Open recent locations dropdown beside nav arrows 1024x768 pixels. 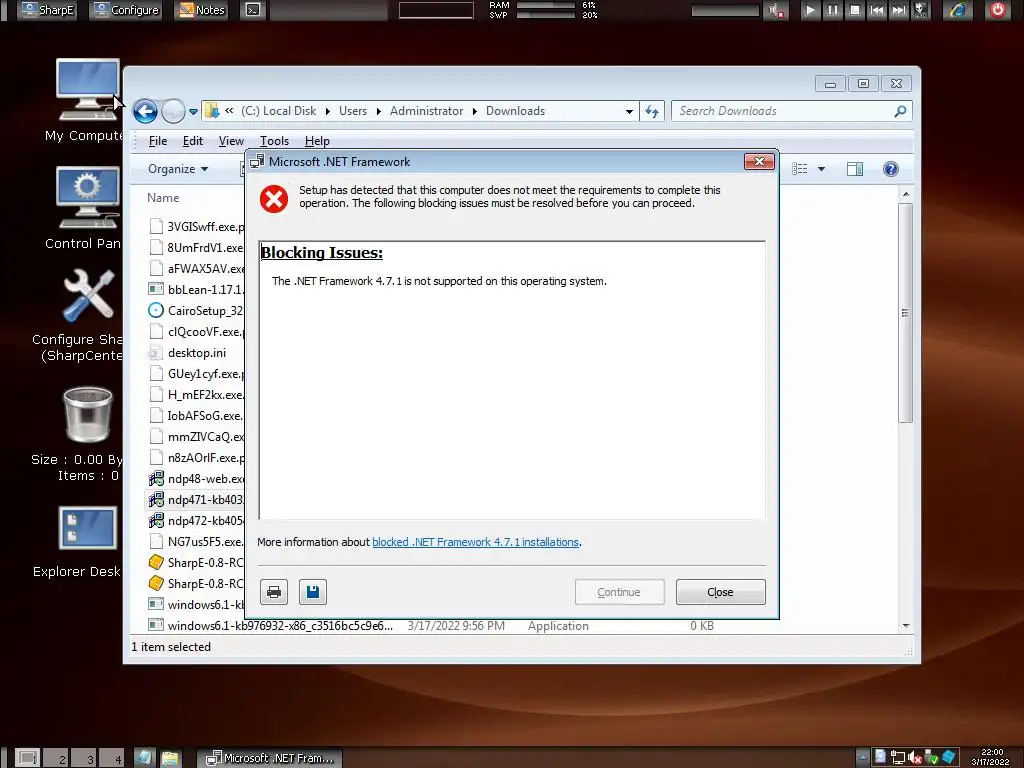193,112
